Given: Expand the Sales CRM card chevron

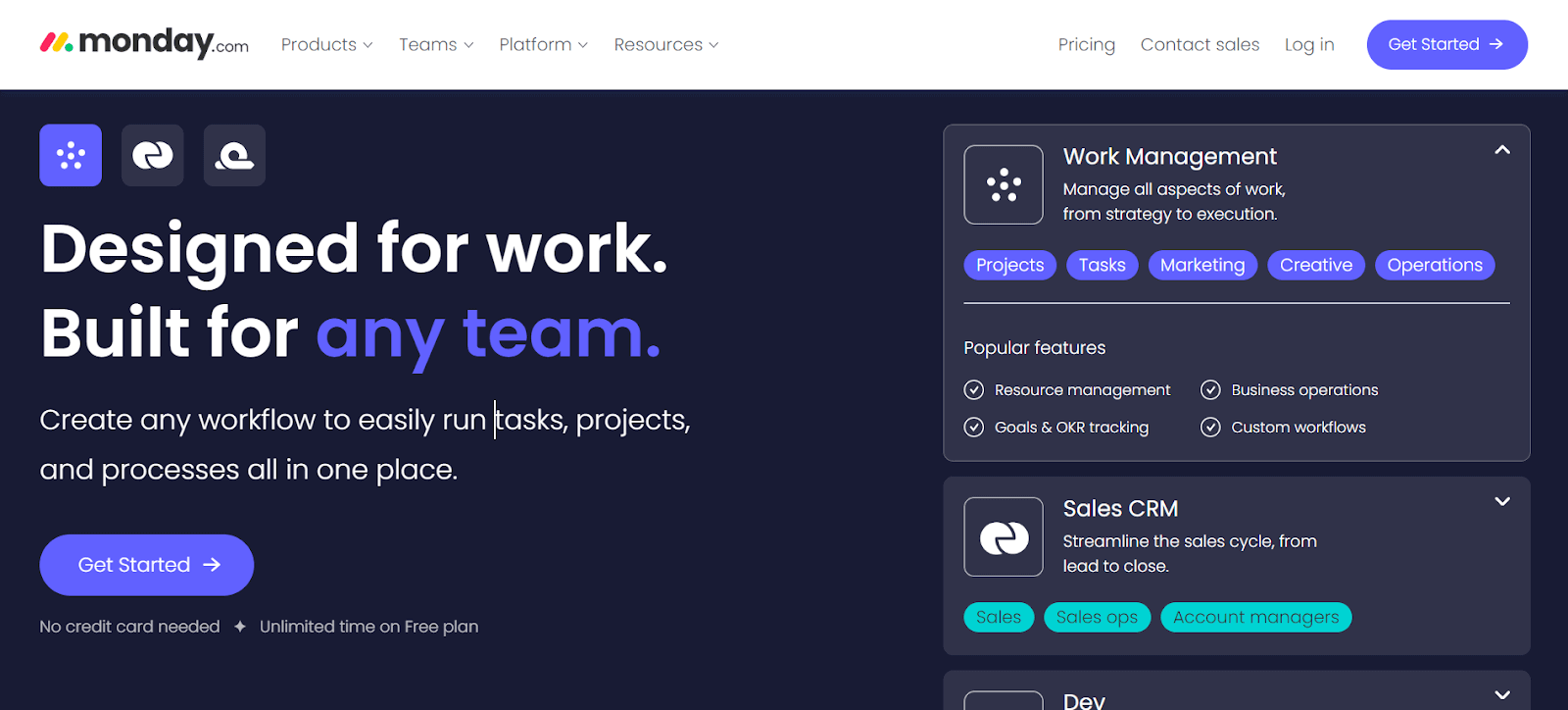Looking at the screenshot, I should [1502, 501].
